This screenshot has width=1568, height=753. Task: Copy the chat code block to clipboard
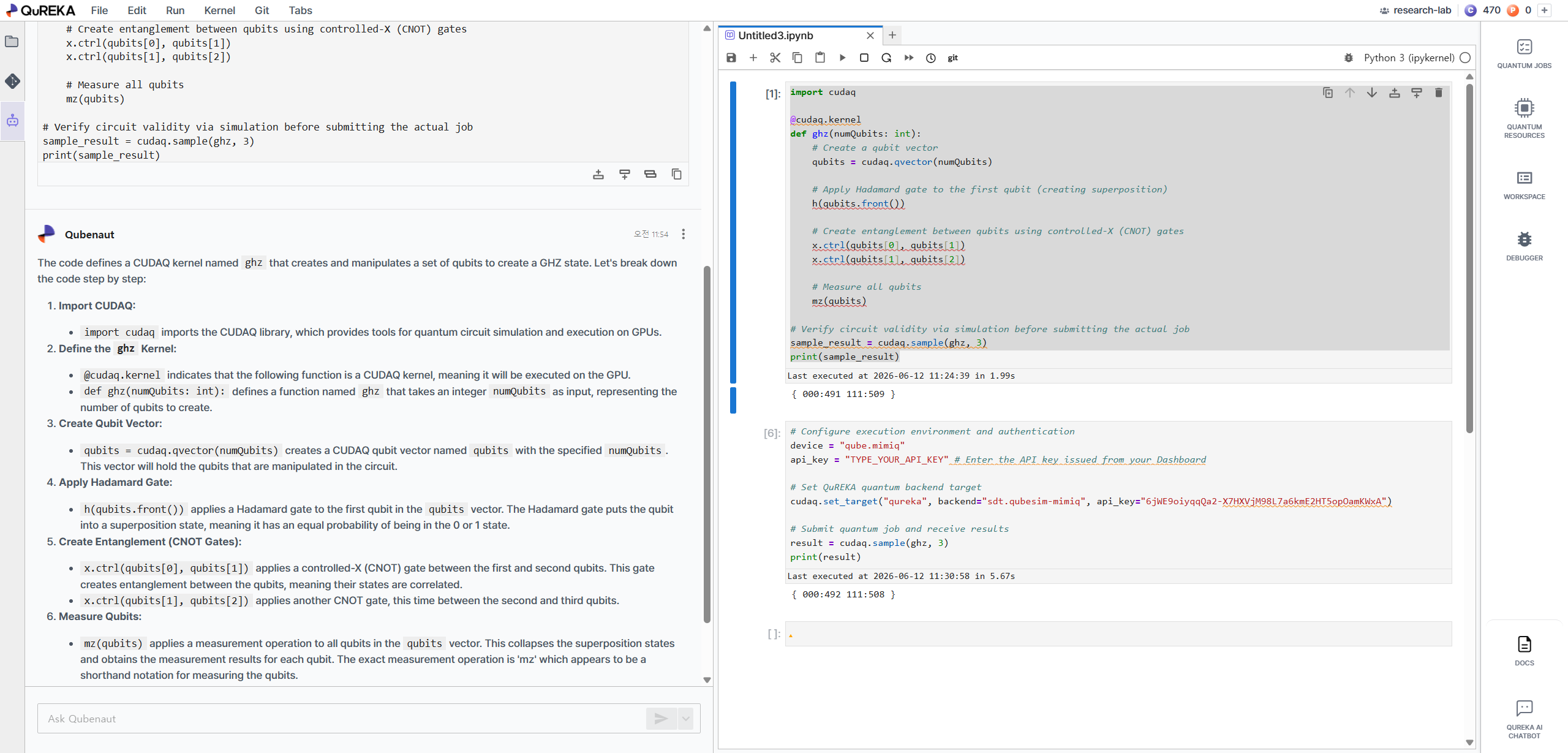(677, 175)
